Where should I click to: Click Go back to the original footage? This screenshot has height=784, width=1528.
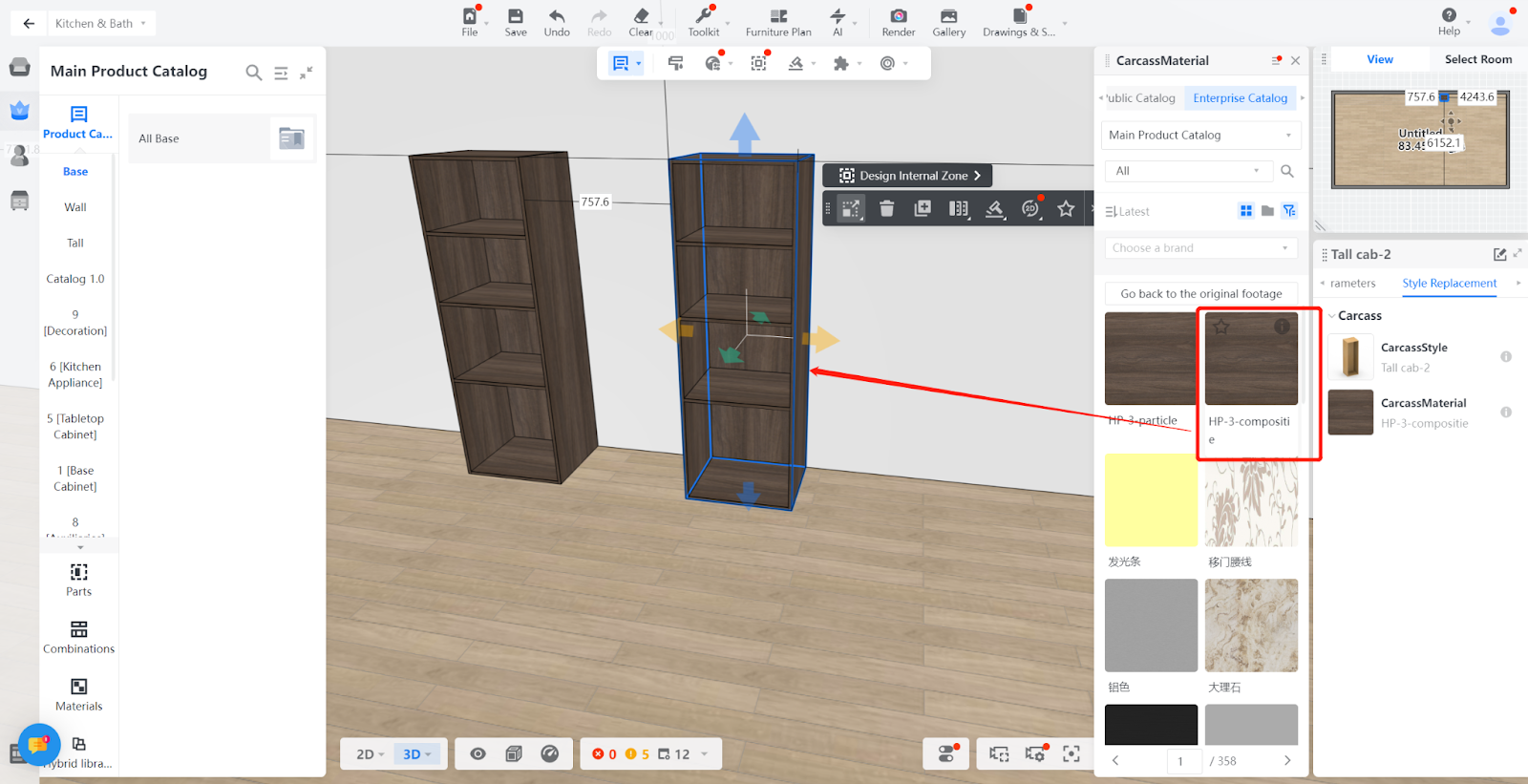click(x=1200, y=294)
